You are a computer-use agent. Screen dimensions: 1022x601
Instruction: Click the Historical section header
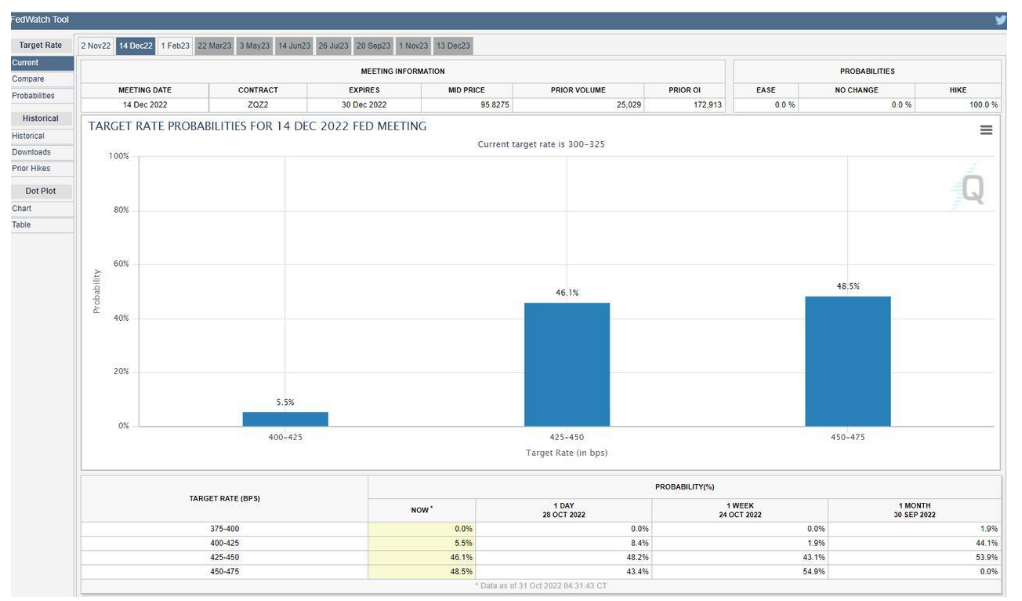pyautogui.click(x=40, y=119)
